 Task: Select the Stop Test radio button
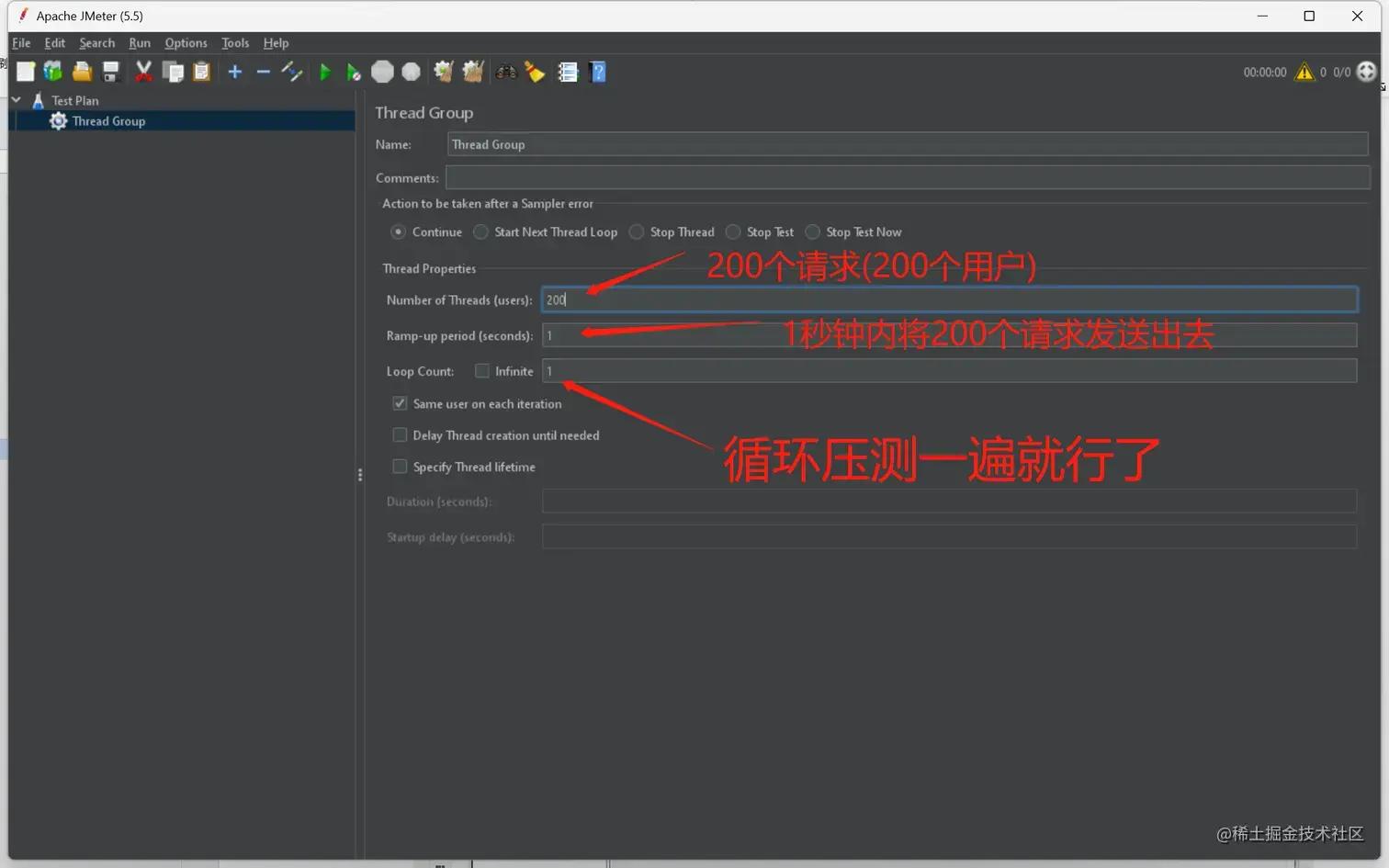(733, 231)
